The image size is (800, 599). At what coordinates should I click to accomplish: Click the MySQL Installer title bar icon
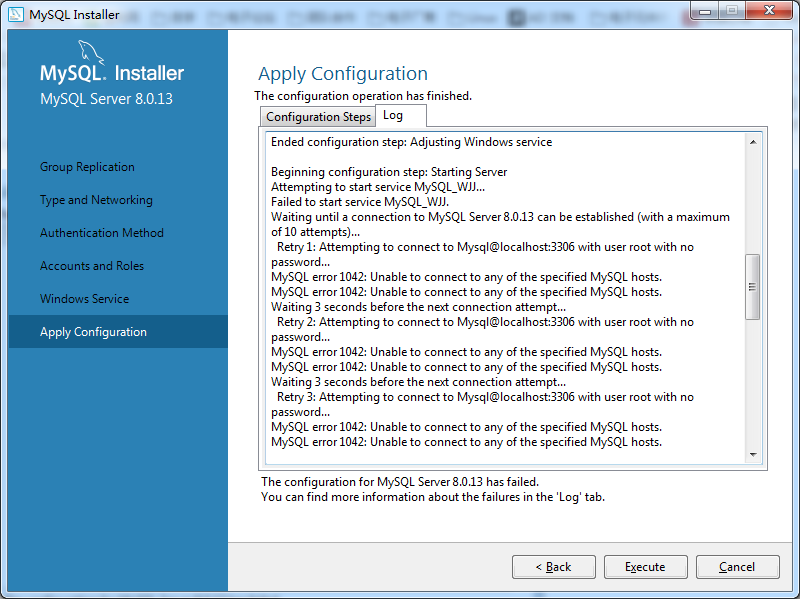(x=15, y=14)
